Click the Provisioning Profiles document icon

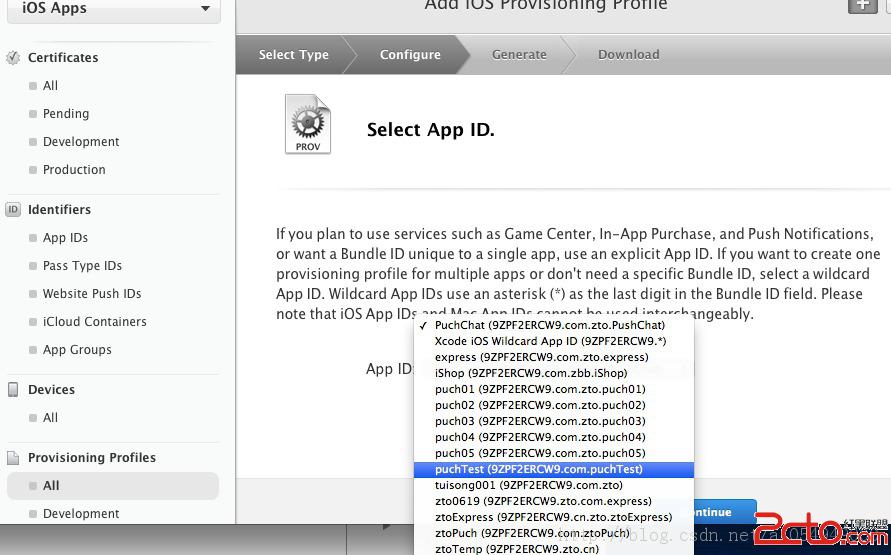pos(13,458)
